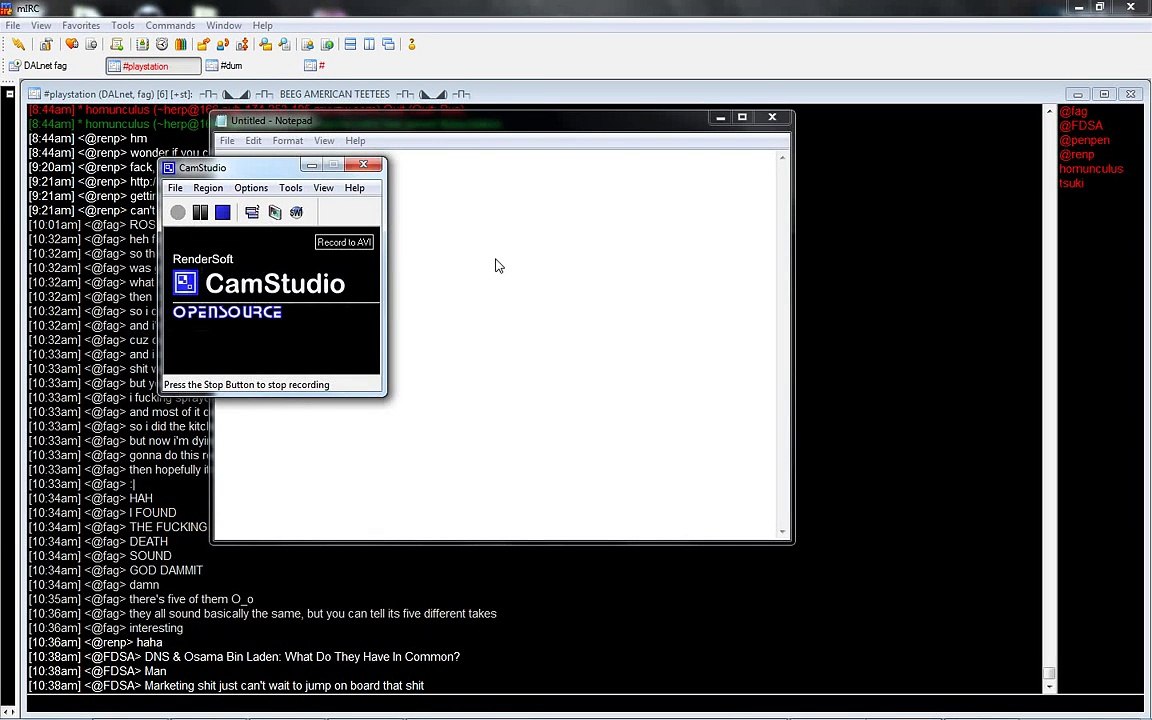Image resolution: width=1152 pixels, height=720 pixels.
Task: Click the Tile vertically windows icon
Action: 370,45
